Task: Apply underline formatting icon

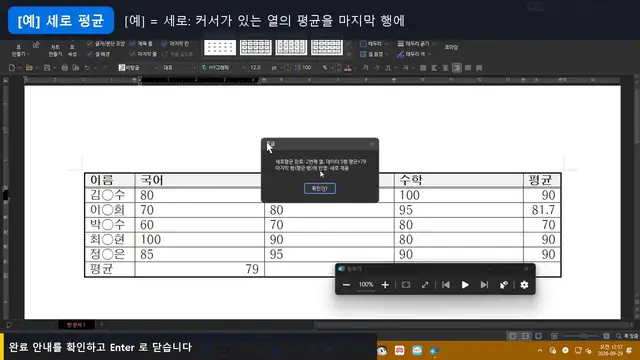Action: point(388,68)
